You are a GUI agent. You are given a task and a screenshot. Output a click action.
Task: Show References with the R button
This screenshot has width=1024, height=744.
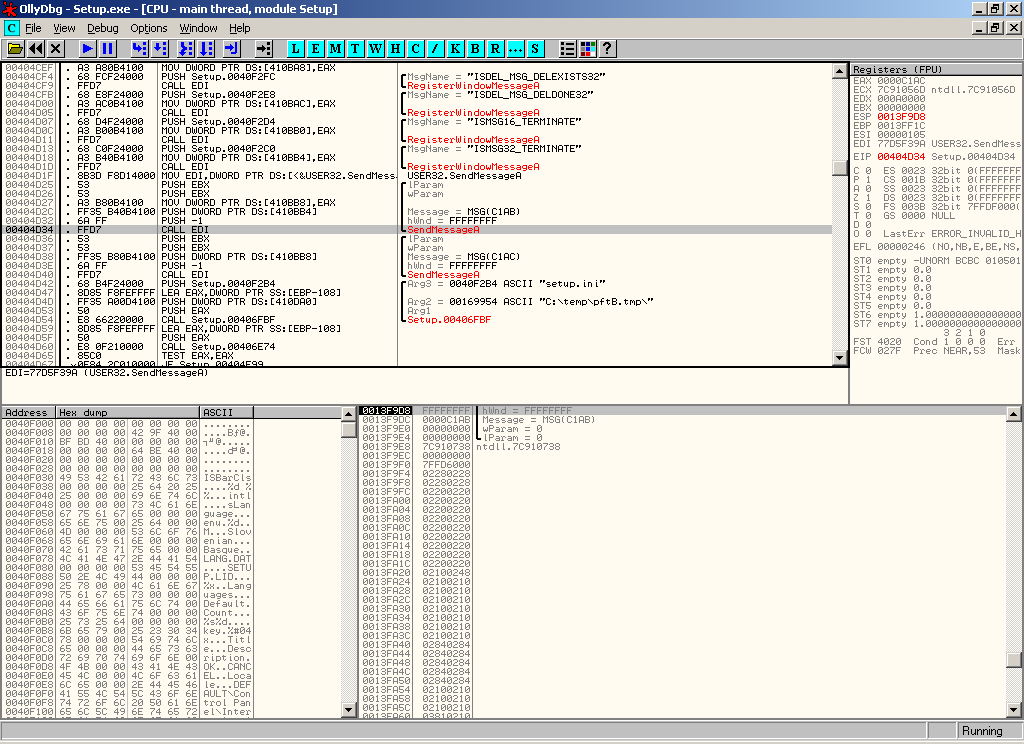point(495,49)
